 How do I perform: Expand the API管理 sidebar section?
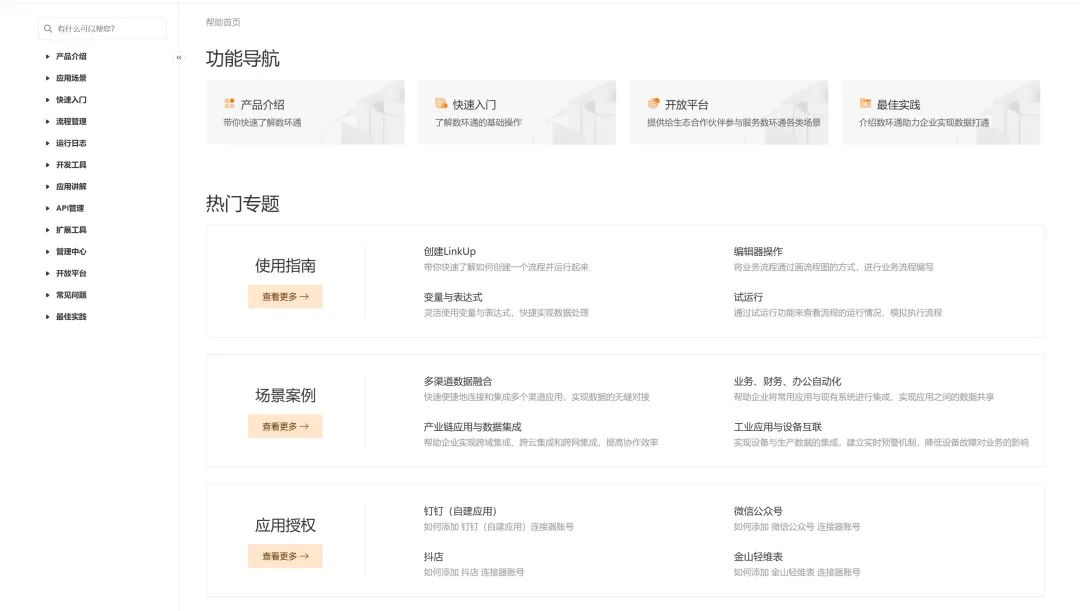click(47, 209)
